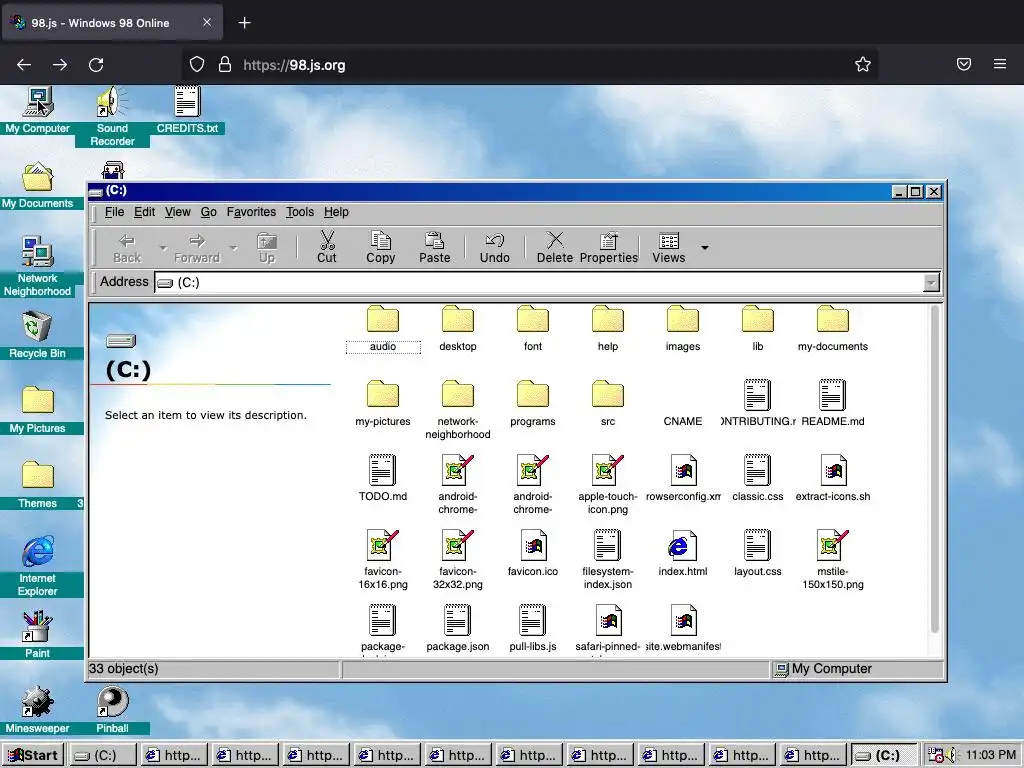Open the Edit menu
The image size is (1024, 768).
[x=144, y=212]
